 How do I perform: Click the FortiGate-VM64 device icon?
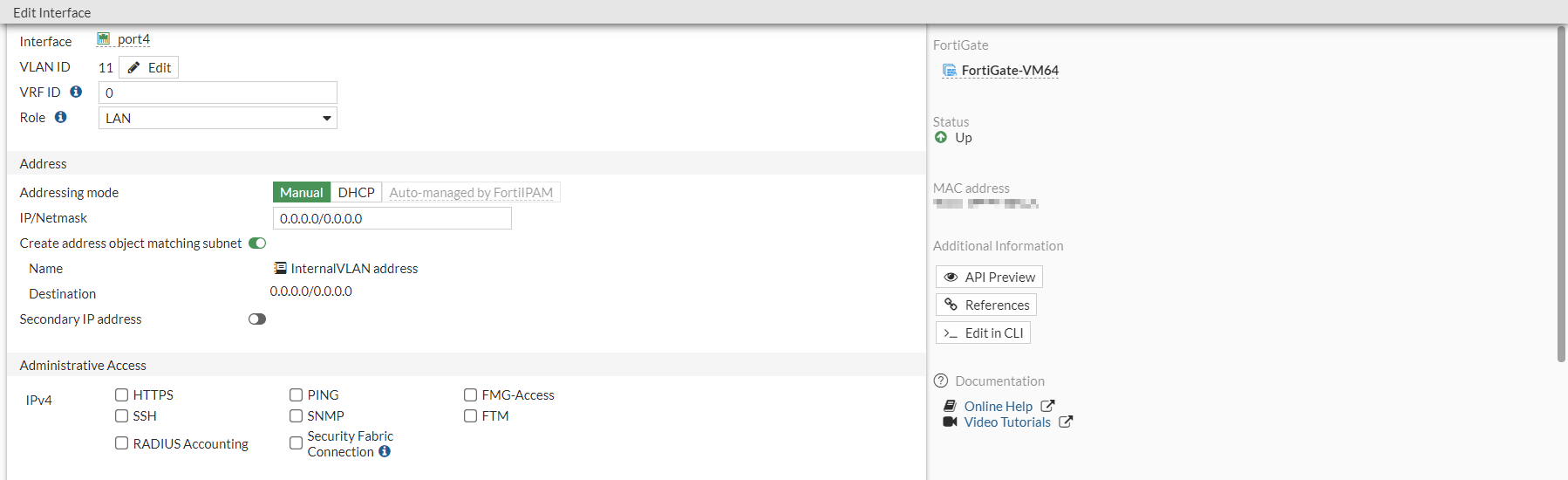(x=949, y=71)
